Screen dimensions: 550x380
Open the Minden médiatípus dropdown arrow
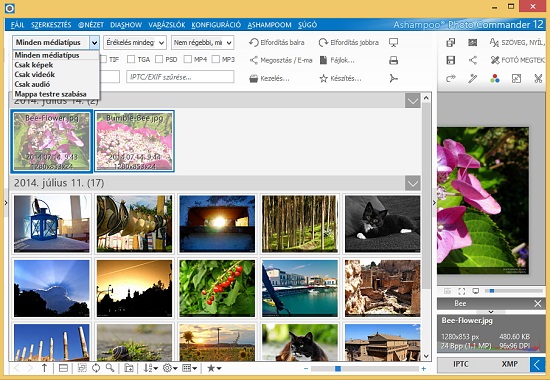click(x=94, y=43)
